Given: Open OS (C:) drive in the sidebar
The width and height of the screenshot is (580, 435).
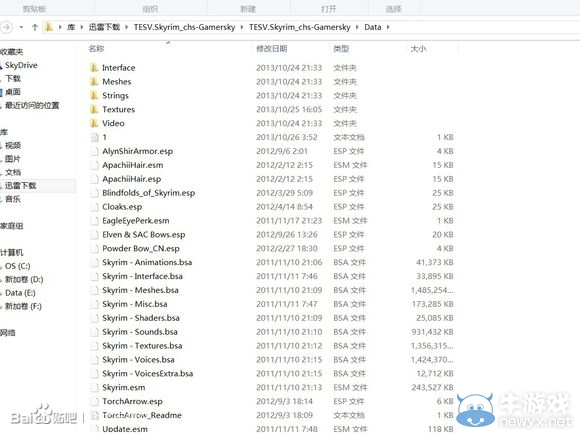Looking at the screenshot, I should [x=18, y=266].
